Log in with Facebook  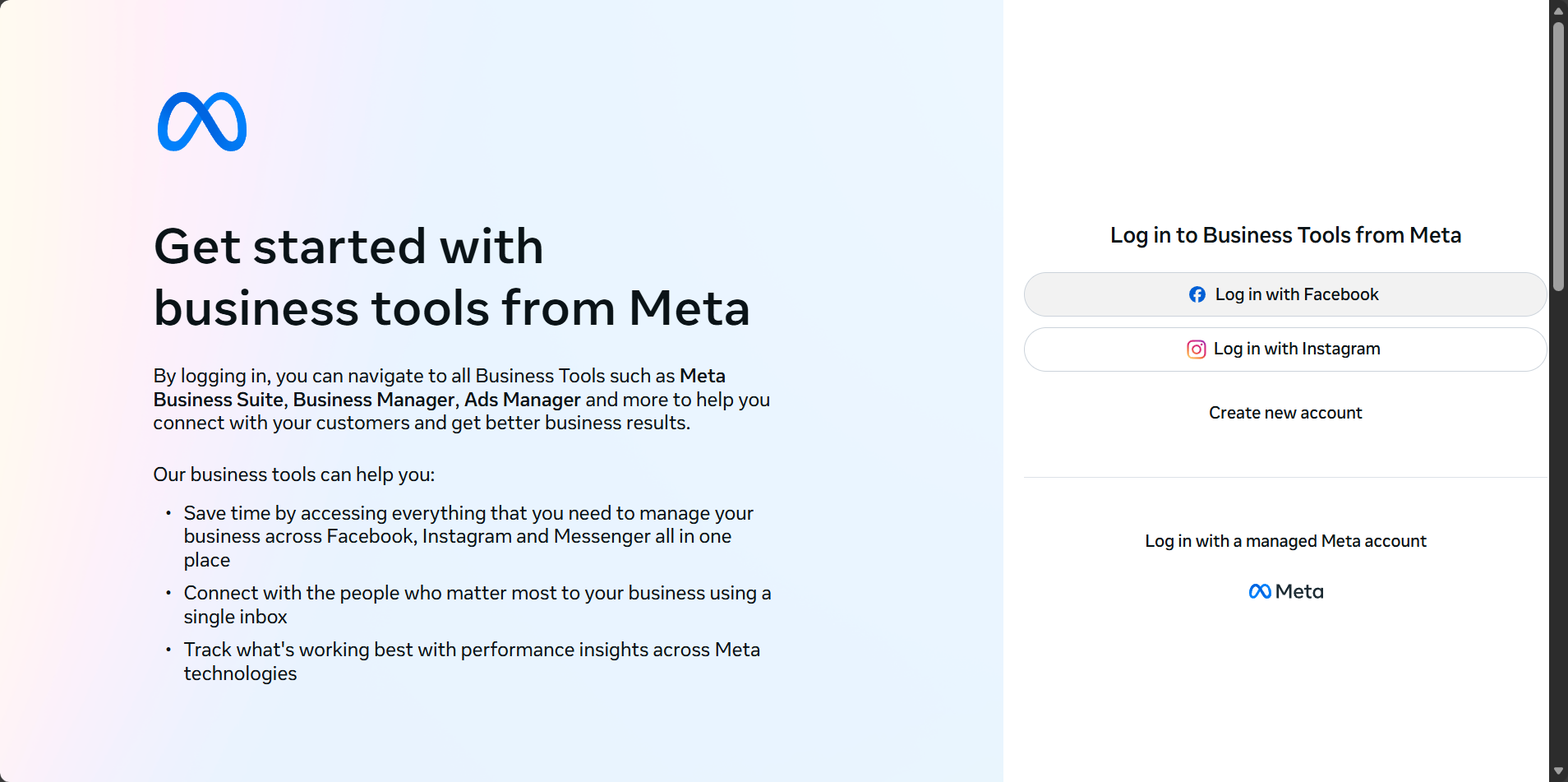pos(1285,294)
